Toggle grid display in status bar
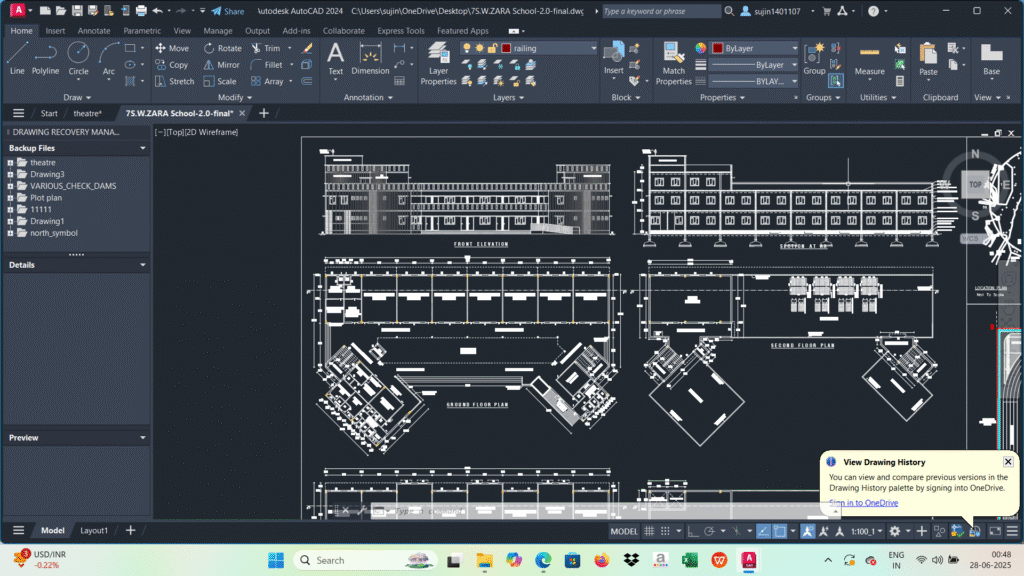 click(x=649, y=531)
